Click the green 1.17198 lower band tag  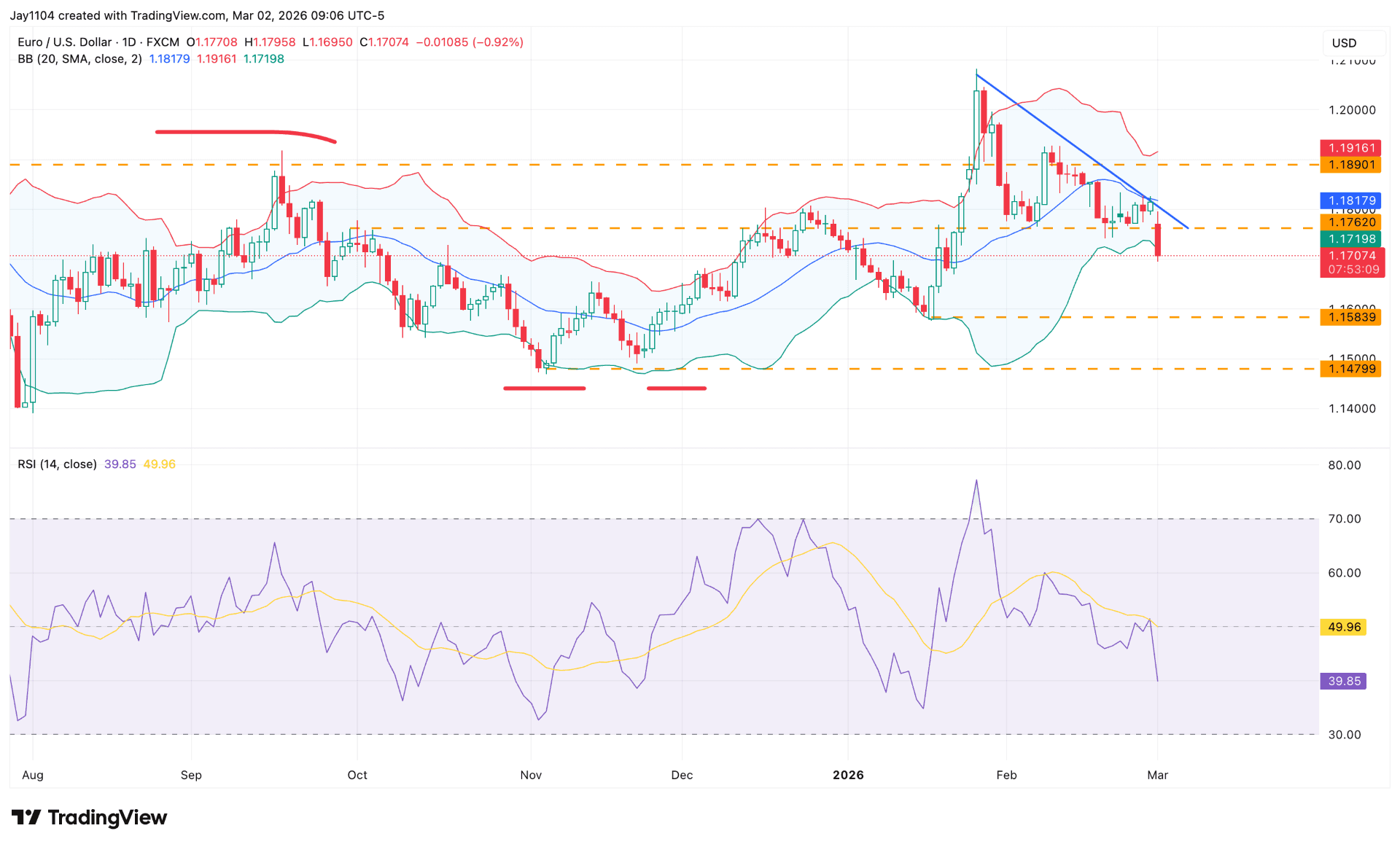(x=1350, y=238)
